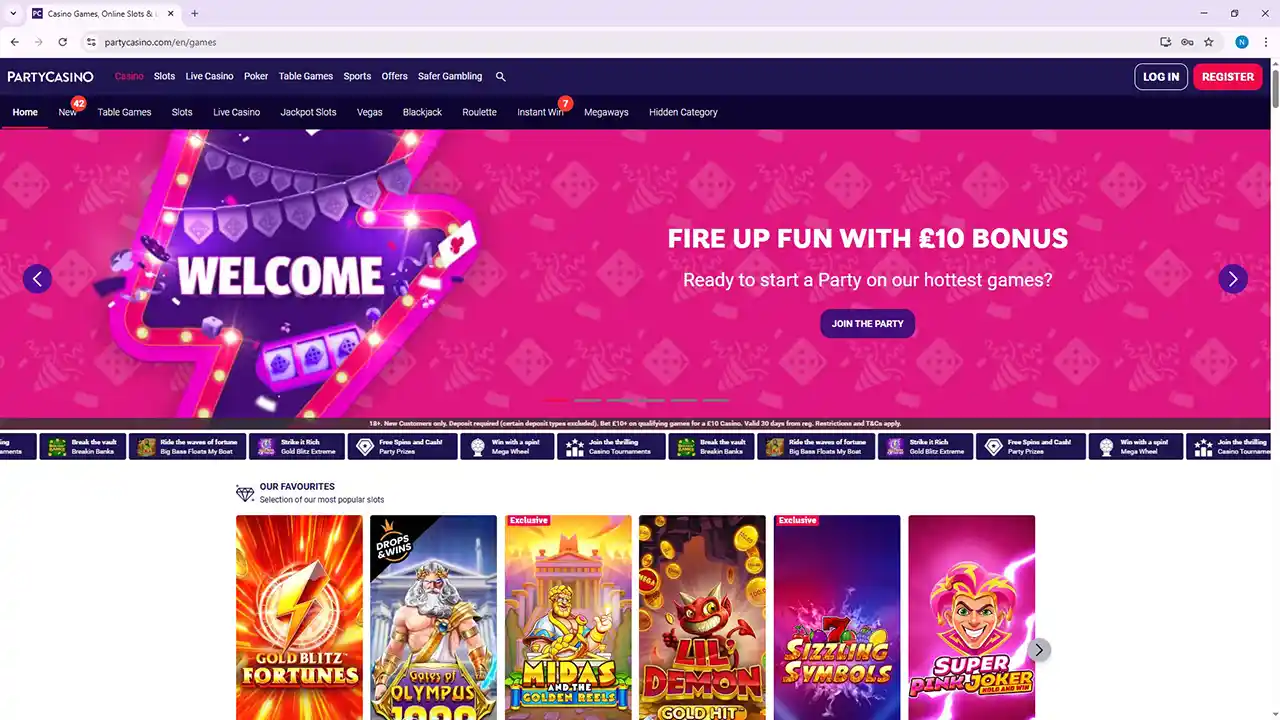This screenshot has width=1280, height=720.
Task: Open a new browser tab
Action: (x=194, y=13)
